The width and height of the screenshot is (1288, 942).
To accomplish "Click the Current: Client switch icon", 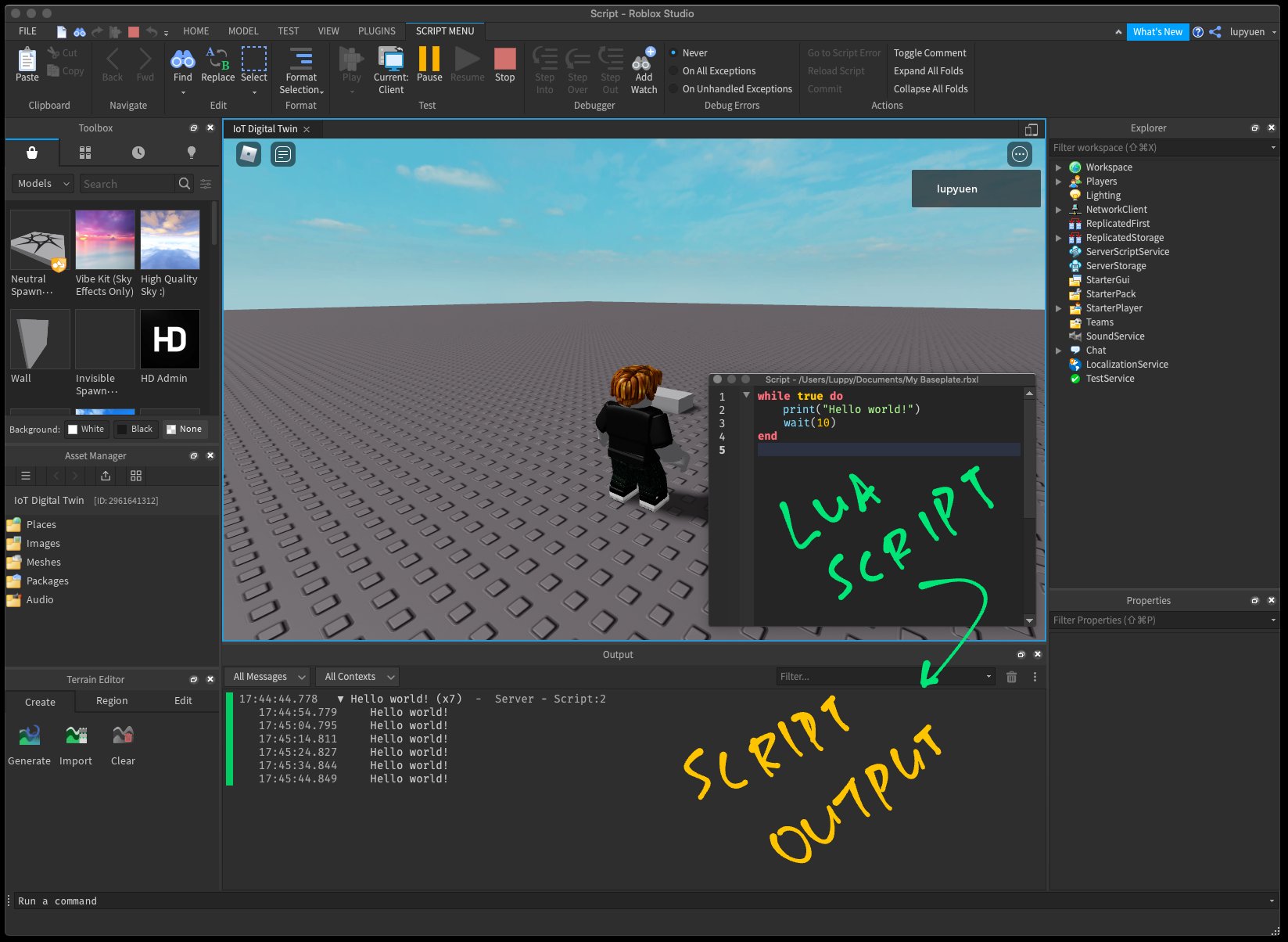I will [x=390, y=59].
